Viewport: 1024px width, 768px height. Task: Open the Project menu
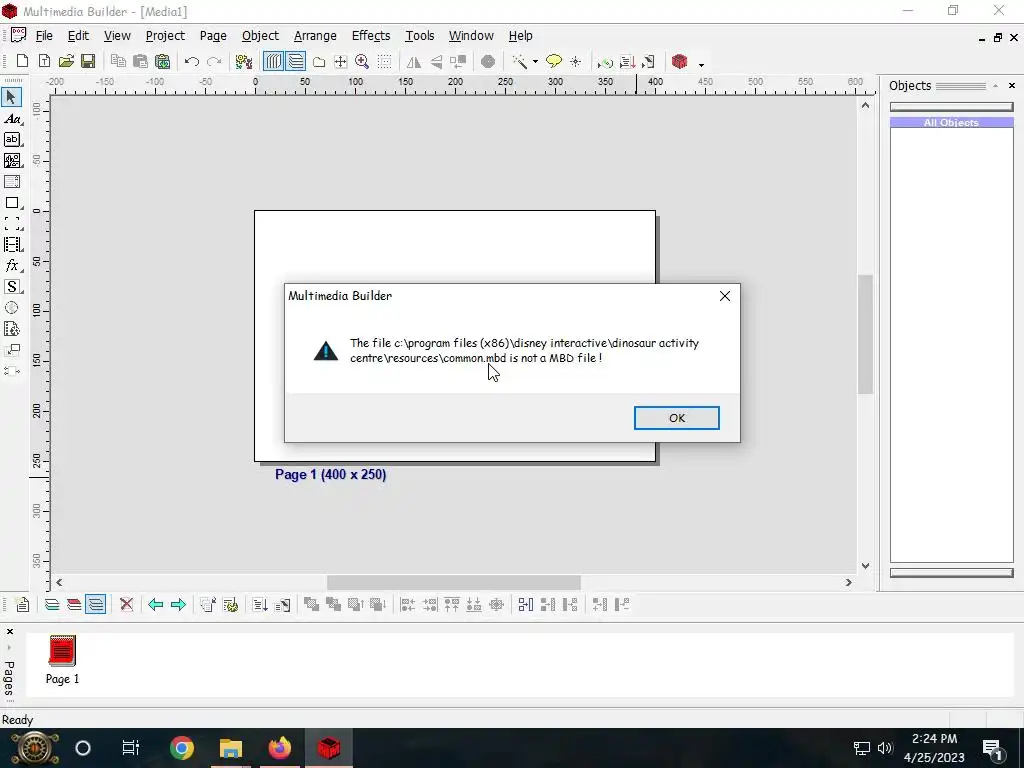[165, 36]
